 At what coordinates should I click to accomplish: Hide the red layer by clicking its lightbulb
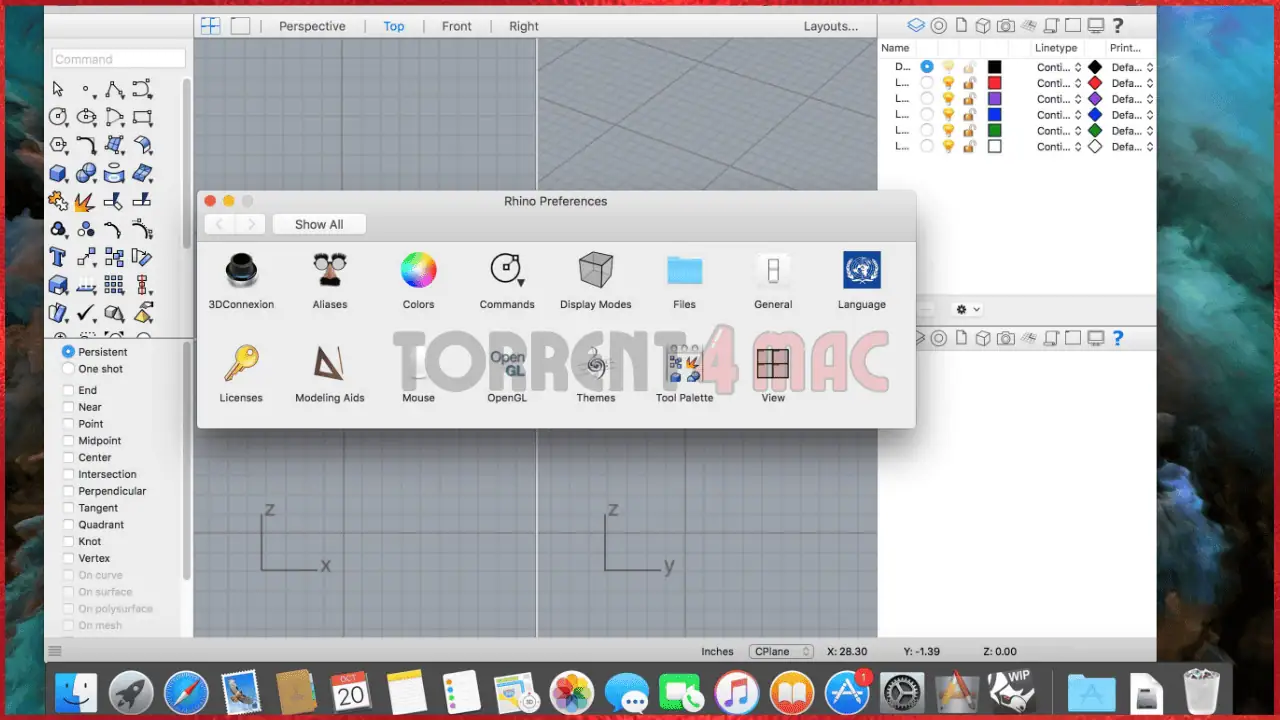[x=948, y=82]
